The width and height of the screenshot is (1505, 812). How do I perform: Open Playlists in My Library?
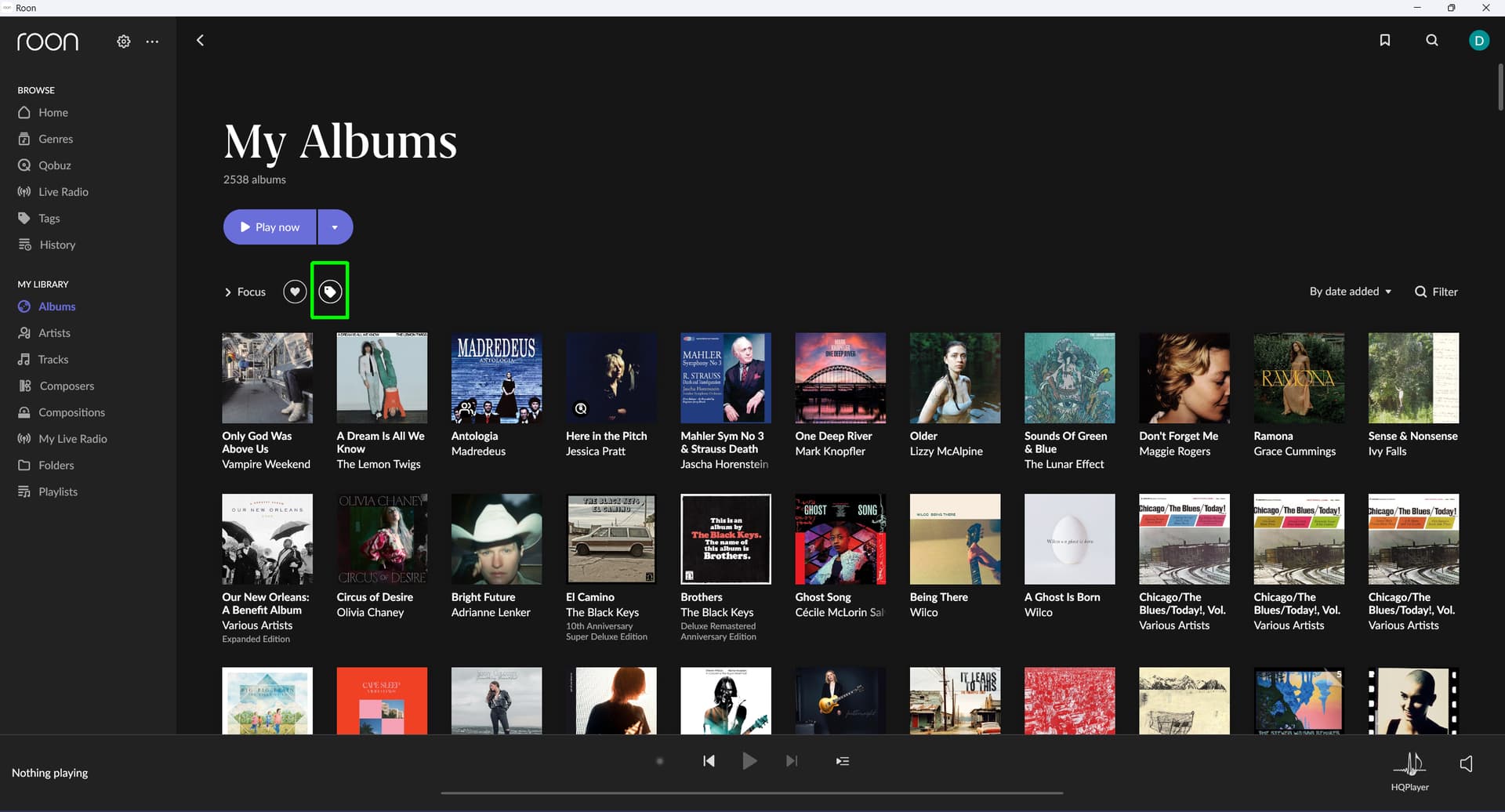coord(48,491)
